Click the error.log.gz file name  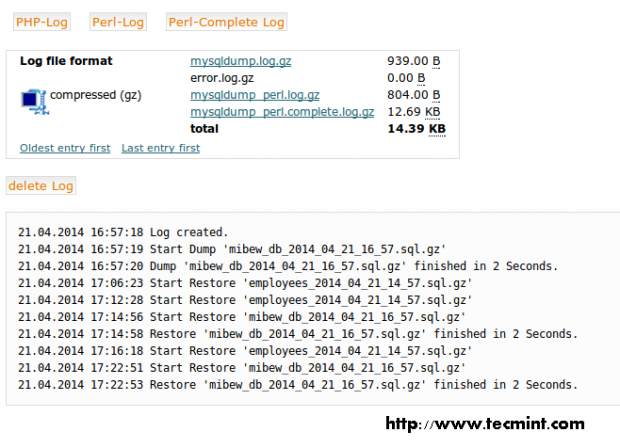[x=222, y=78]
